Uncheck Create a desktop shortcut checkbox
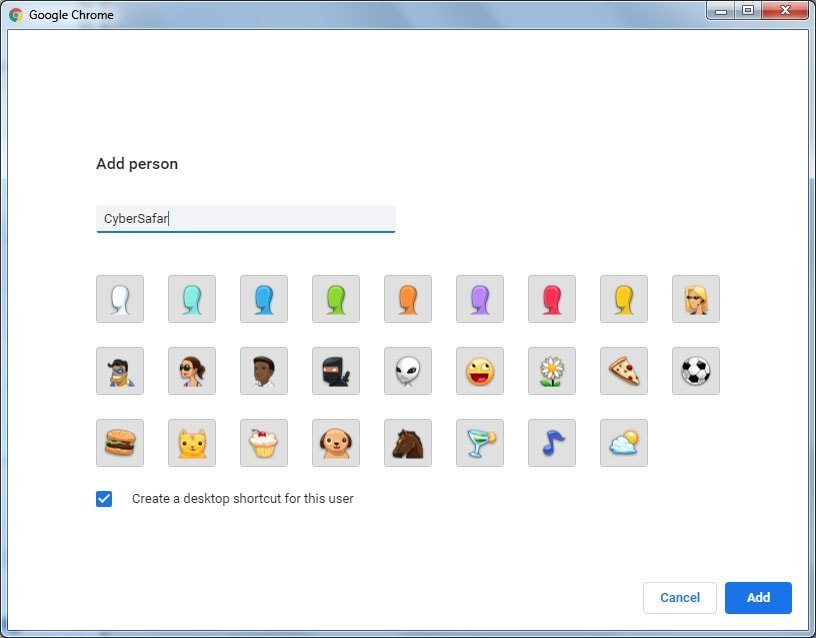Image resolution: width=816 pixels, height=638 pixels. point(104,499)
